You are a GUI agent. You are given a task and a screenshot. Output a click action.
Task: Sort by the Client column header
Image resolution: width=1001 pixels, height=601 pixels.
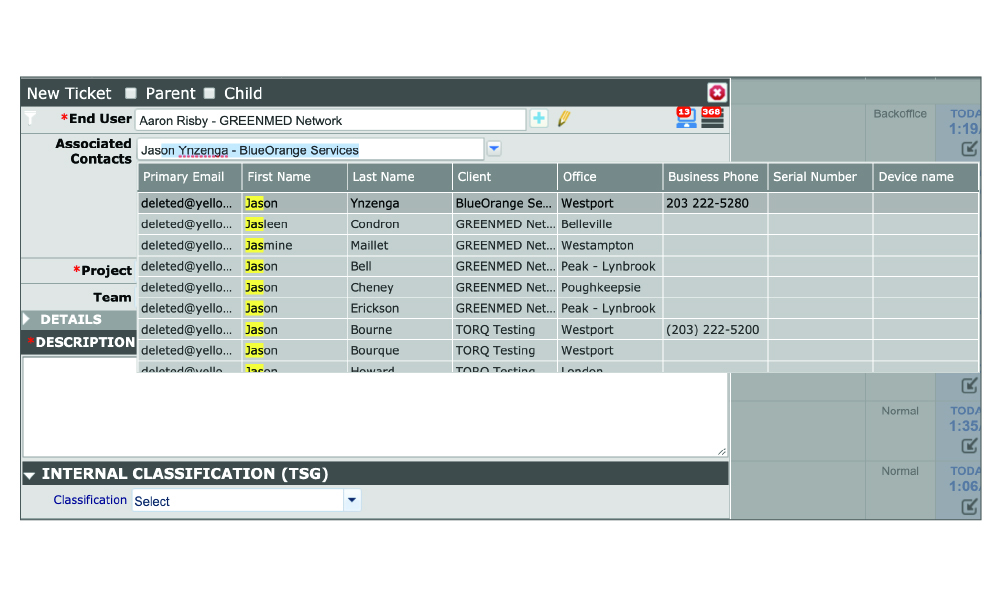pos(474,177)
